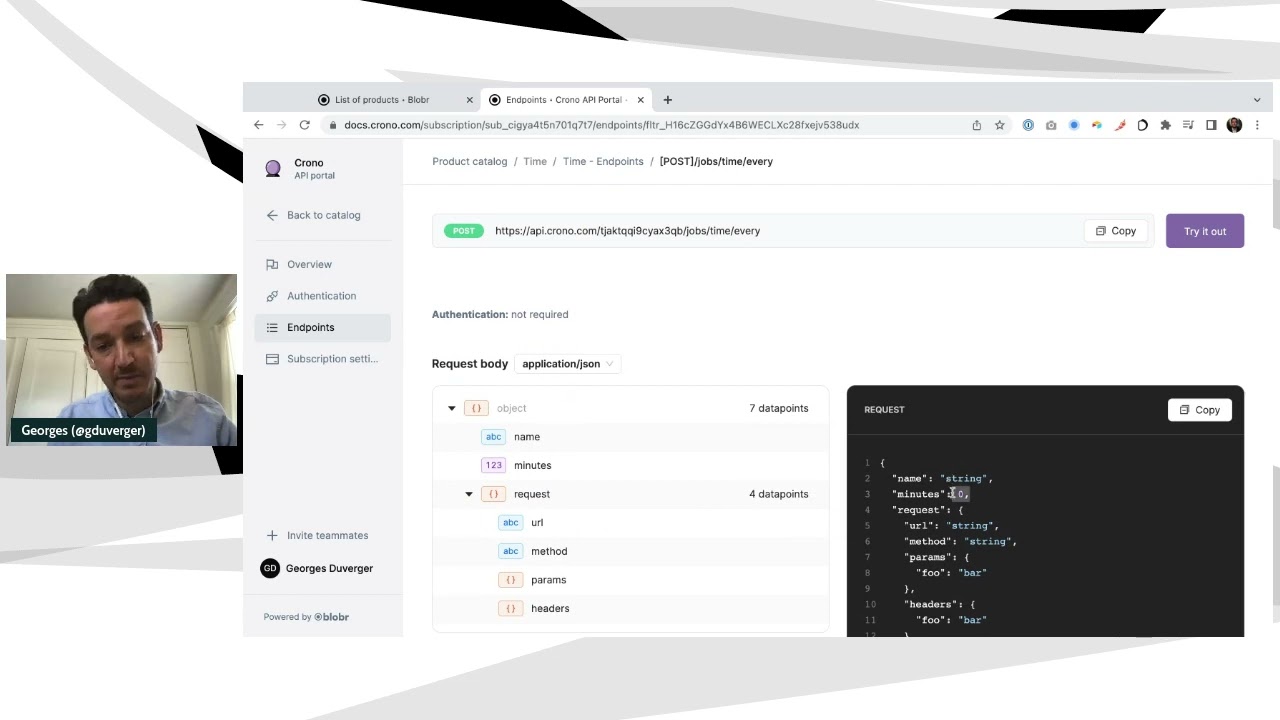Click the Powered by blobr link
This screenshot has height=720, width=1280.
306,617
